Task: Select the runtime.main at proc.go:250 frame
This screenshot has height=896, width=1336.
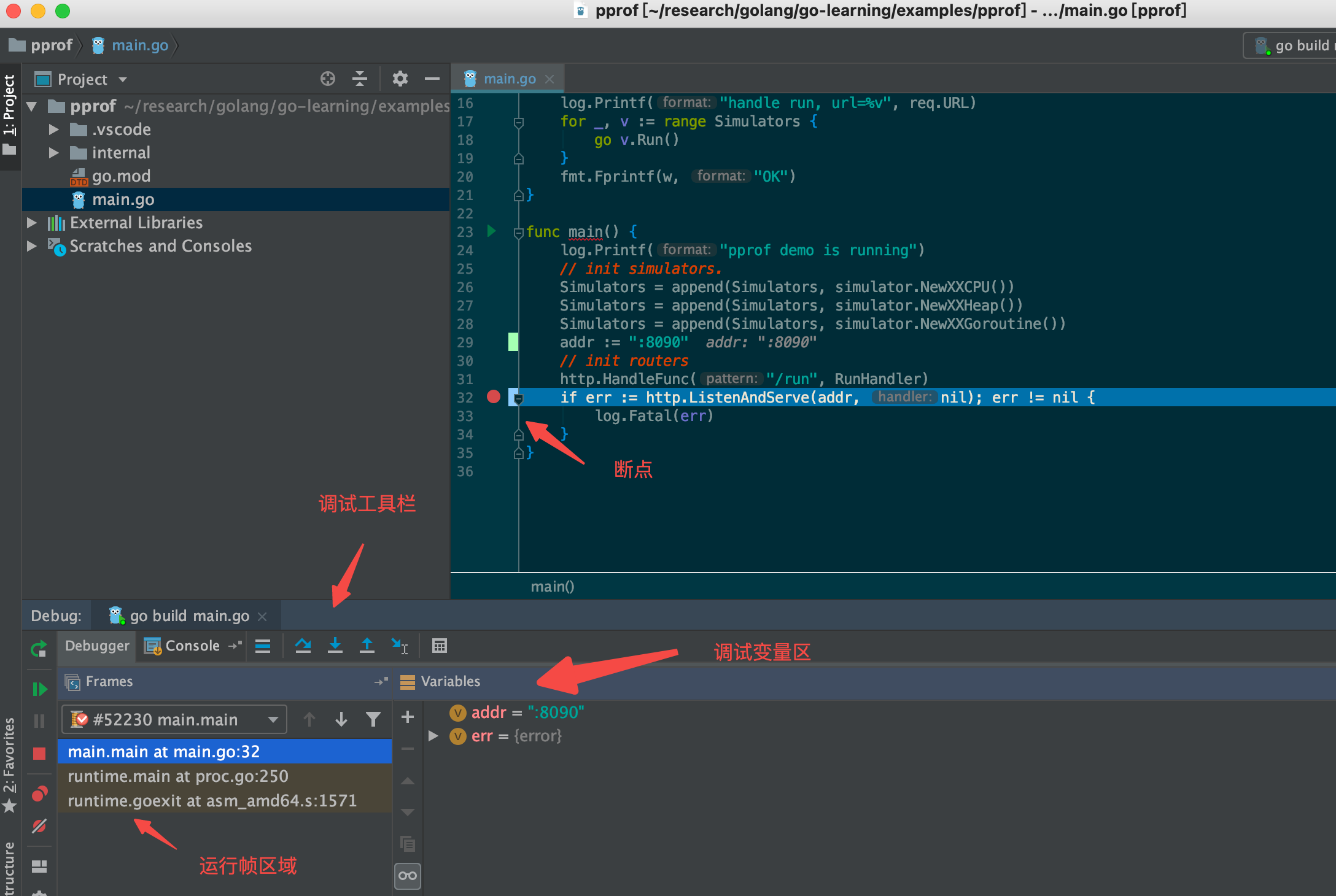Action: pos(178,776)
